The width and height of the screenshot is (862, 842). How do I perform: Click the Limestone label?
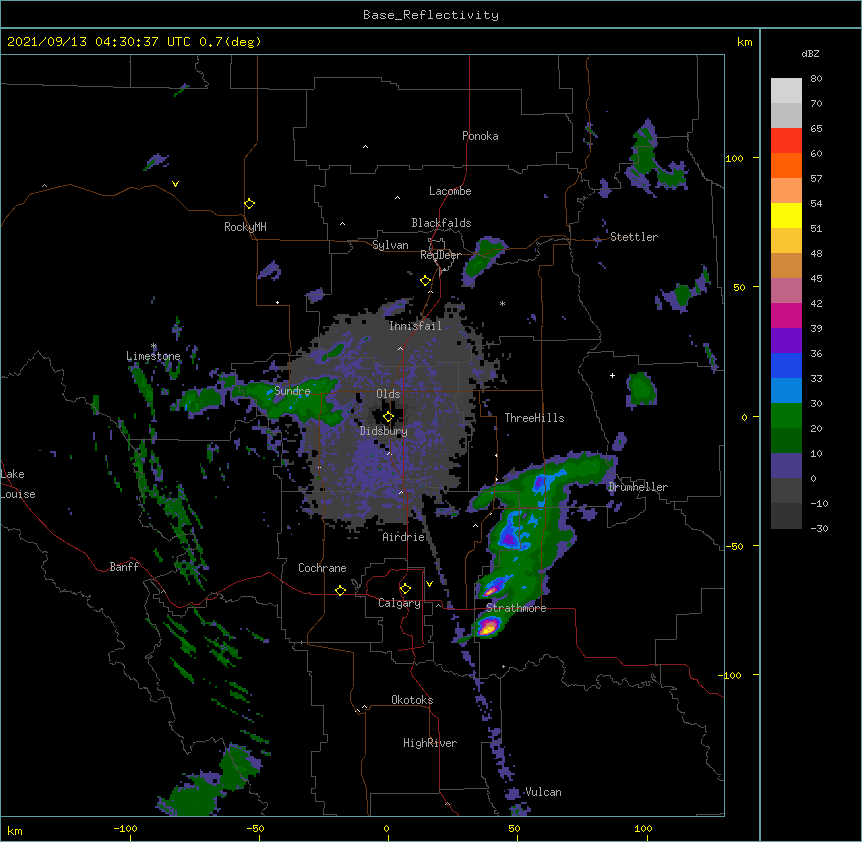click(153, 356)
